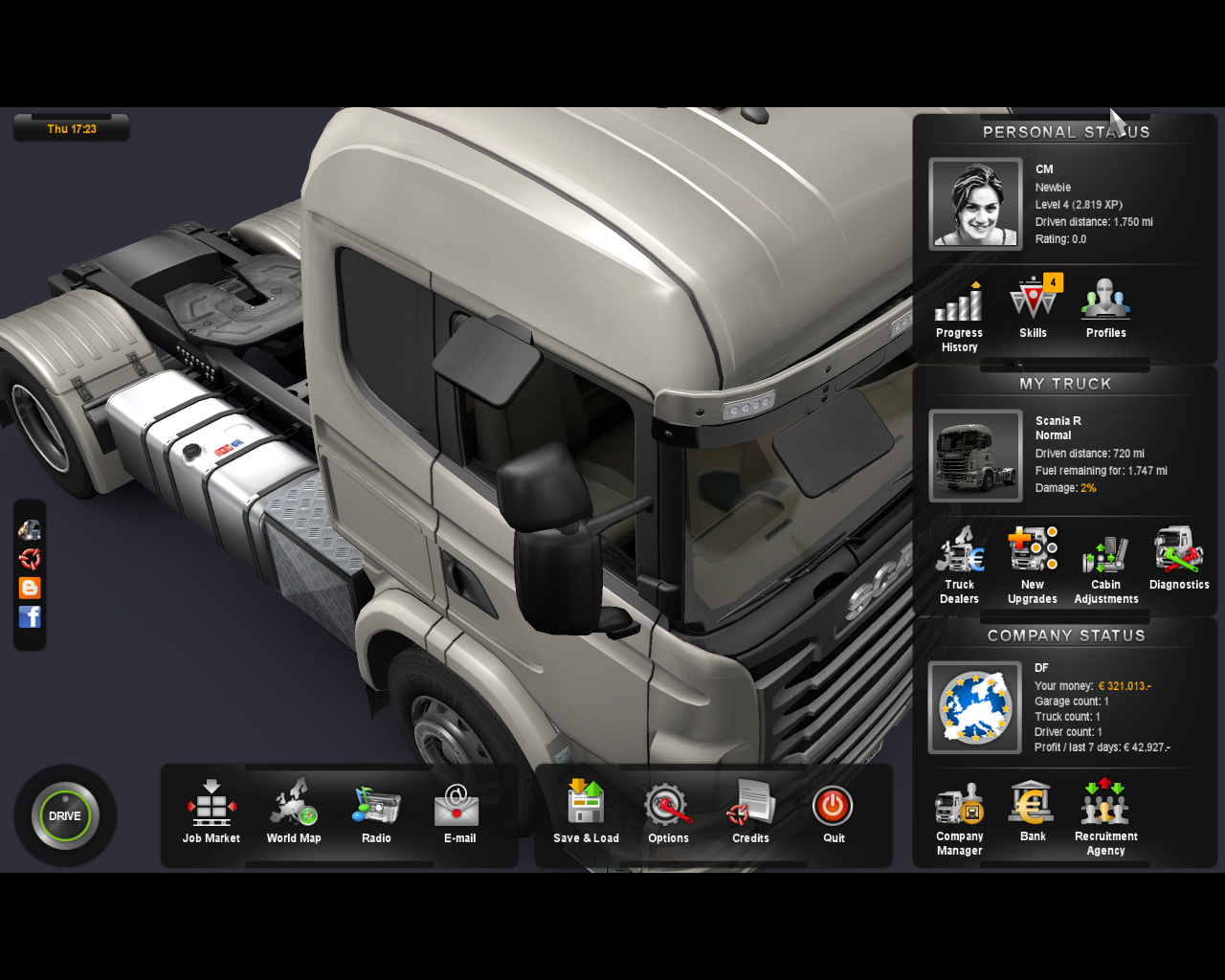Run truck Diagnostics

1179,558
